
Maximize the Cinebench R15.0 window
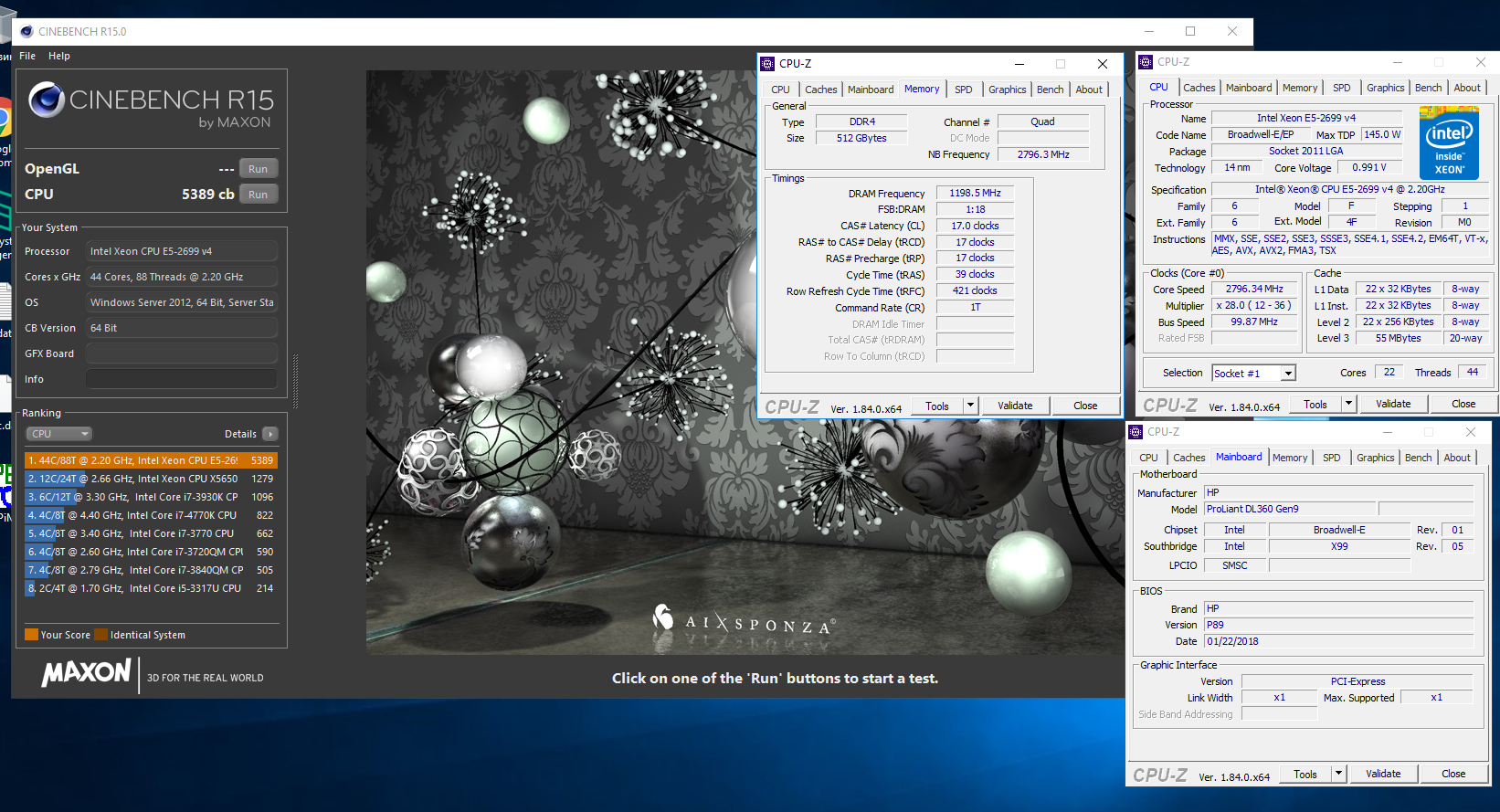(x=1190, y=31)
